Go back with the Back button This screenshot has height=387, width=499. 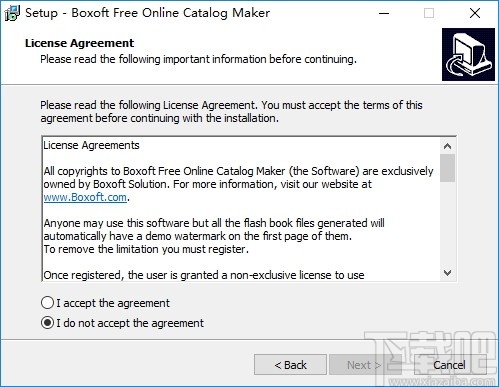tap(290, 365)
